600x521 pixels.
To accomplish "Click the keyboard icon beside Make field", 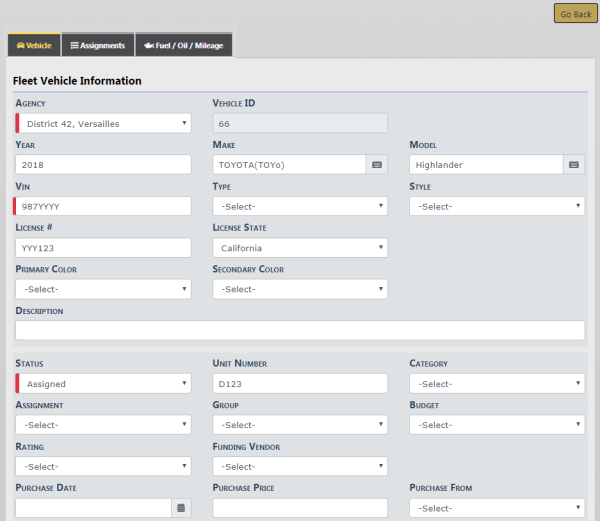I will coord(377,165).
